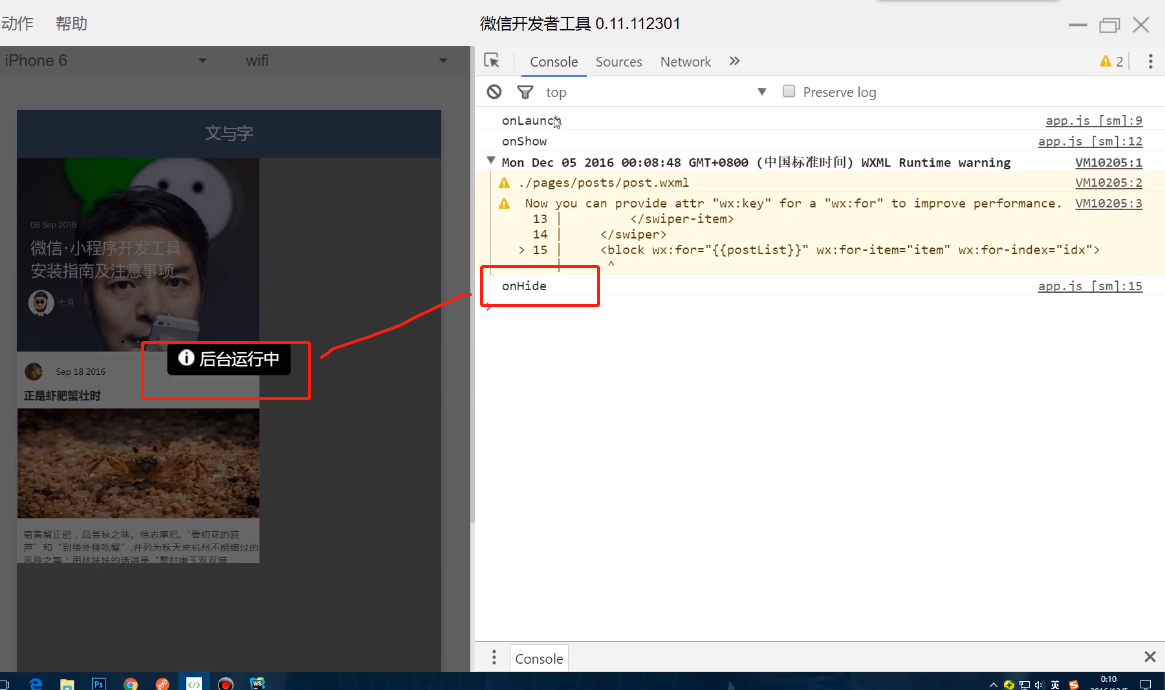
Task: Open the app.js [sm]:15 source link
Action: (x=1090, y=286)
